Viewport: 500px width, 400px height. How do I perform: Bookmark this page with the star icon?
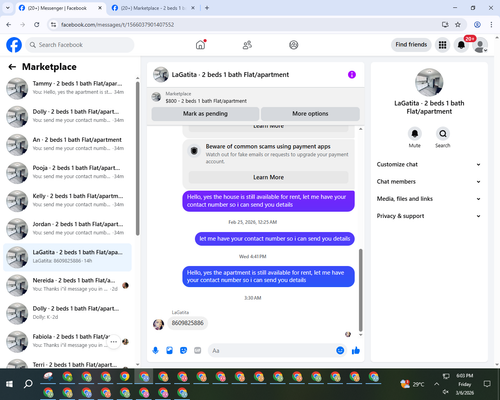[458, 25]
